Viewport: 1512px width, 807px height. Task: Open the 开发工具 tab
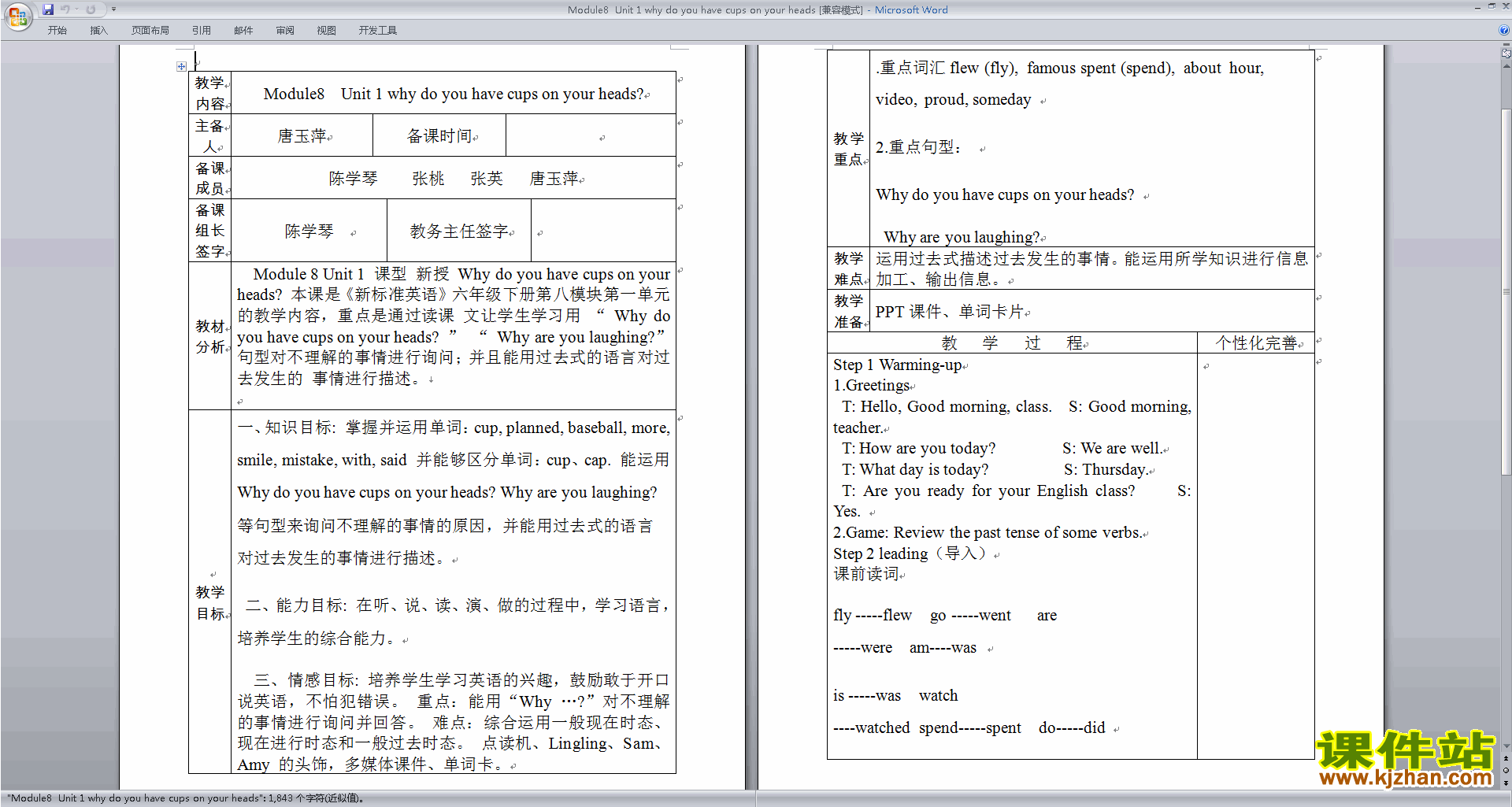377,31
